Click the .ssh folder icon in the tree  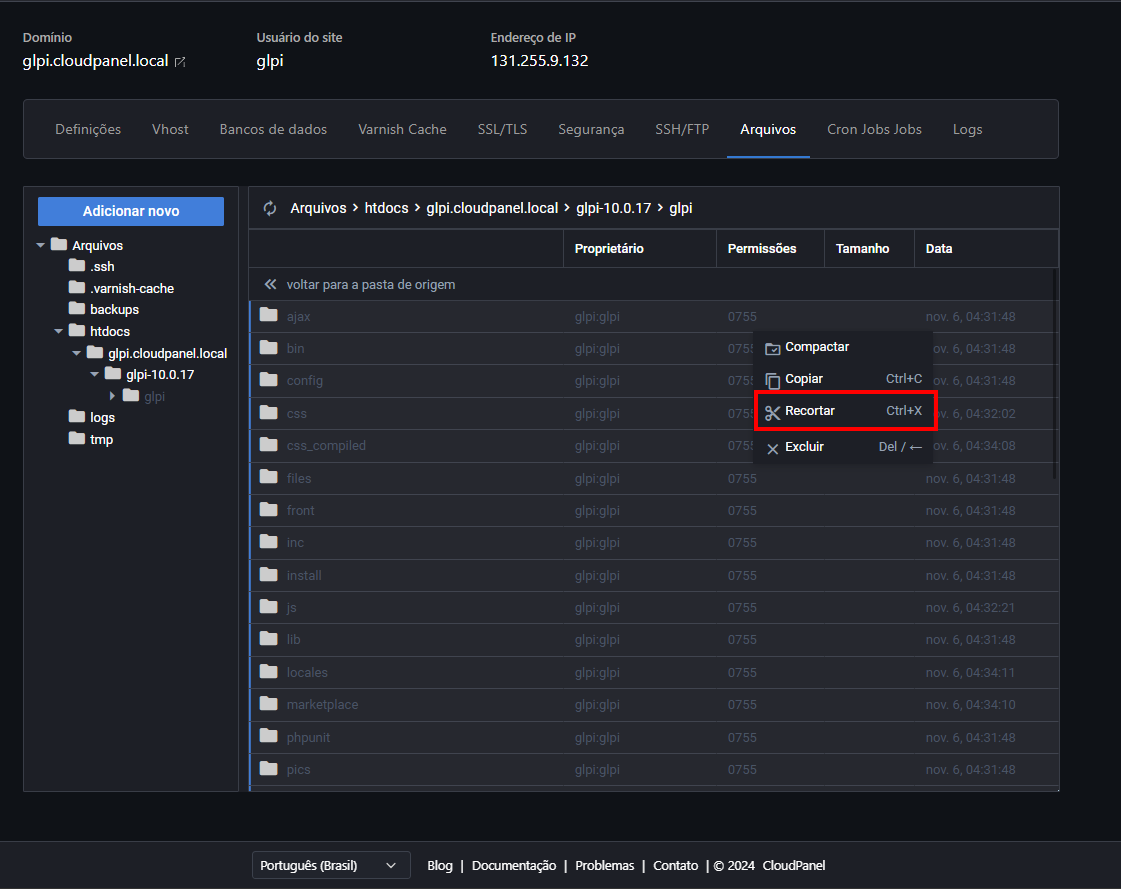tap(76, 265)
